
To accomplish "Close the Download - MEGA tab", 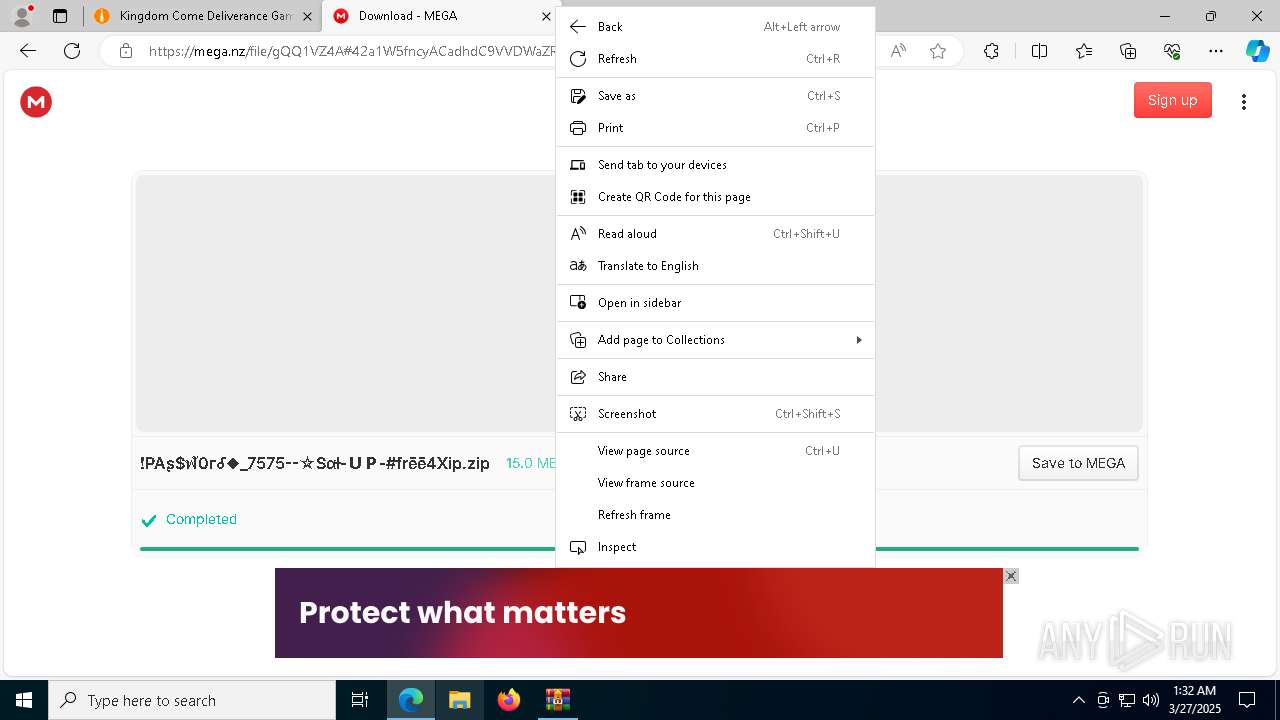I will 546,16.
